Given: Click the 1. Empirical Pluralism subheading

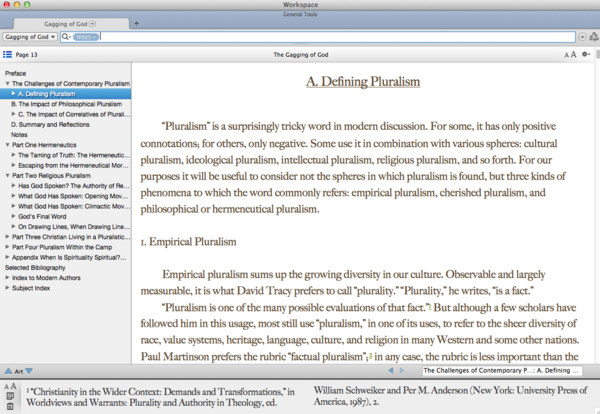Looking at the screenshot, I should tap(188, 242).
